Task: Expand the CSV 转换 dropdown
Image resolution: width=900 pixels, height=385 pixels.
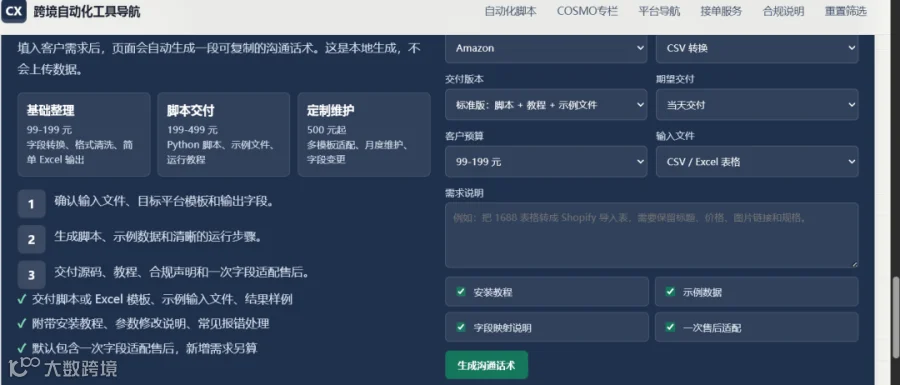Action: click(757, 48)
